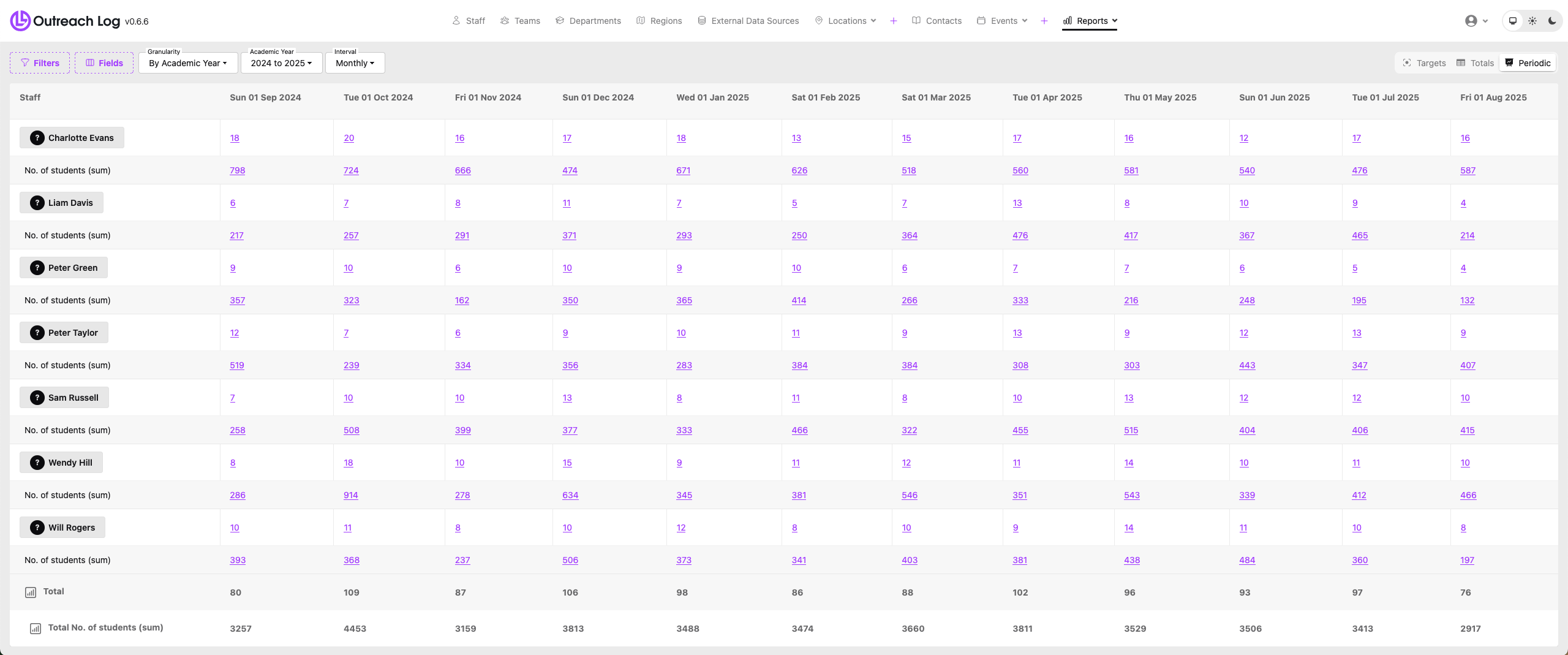Open the External Data Sources menu item
Image resolution: width=1568 pixels, height=655 pixels.
[x=748, y=21]
